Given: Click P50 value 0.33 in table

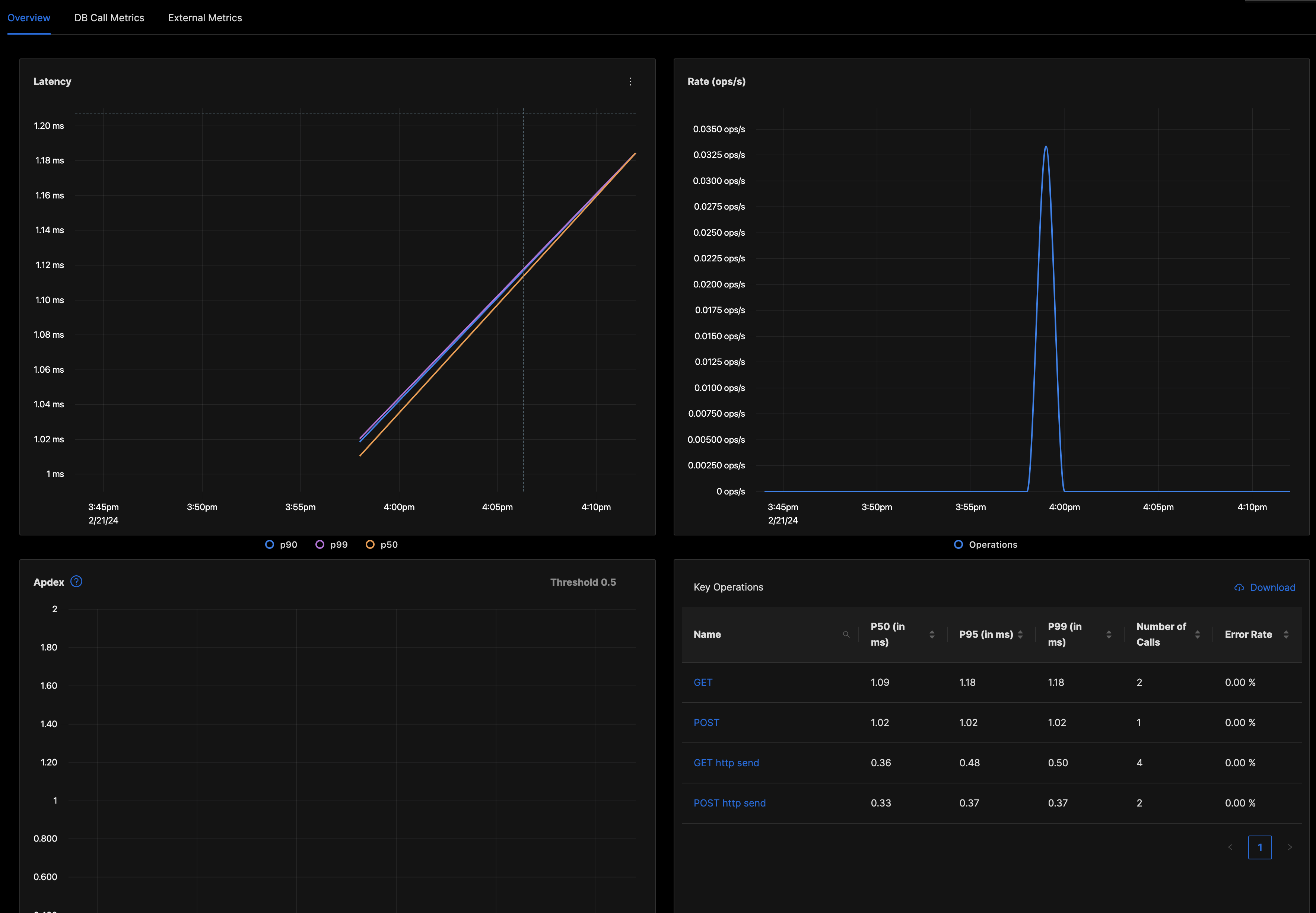Looking at the screenshot, I should tap(881, 803).
